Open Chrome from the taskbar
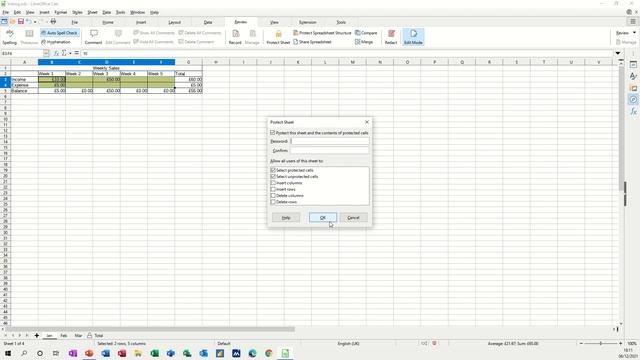 tap(269, 353)
